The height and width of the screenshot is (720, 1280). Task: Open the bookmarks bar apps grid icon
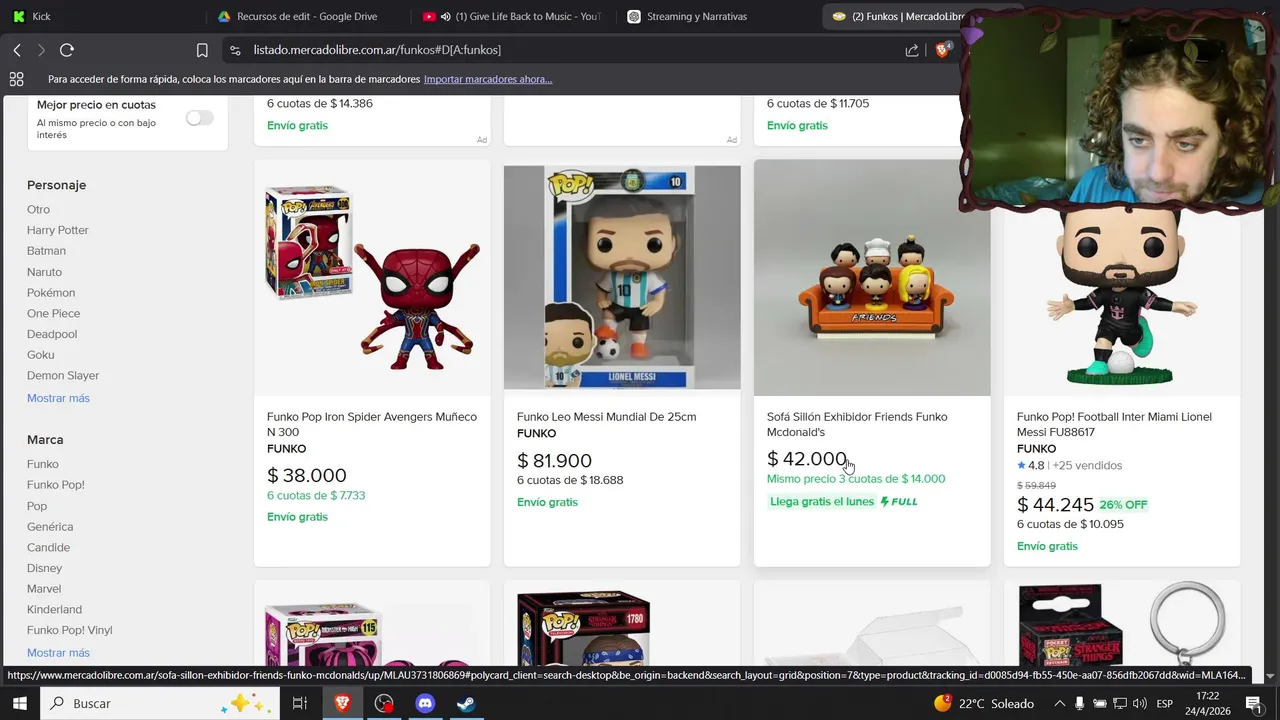[16, 79]
